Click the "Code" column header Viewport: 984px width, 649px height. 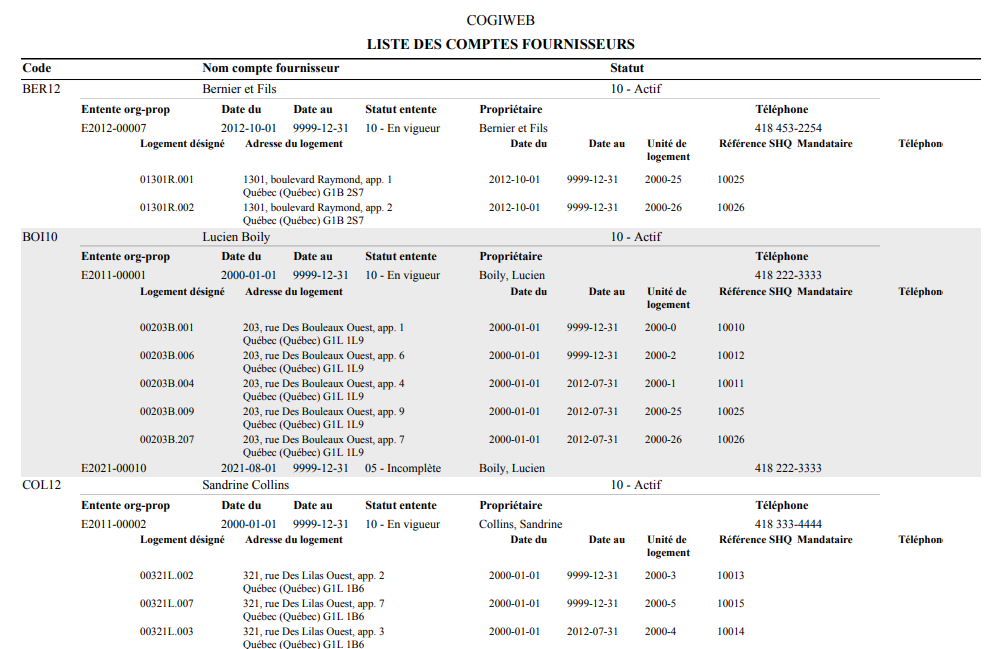[x=37, y=68]
